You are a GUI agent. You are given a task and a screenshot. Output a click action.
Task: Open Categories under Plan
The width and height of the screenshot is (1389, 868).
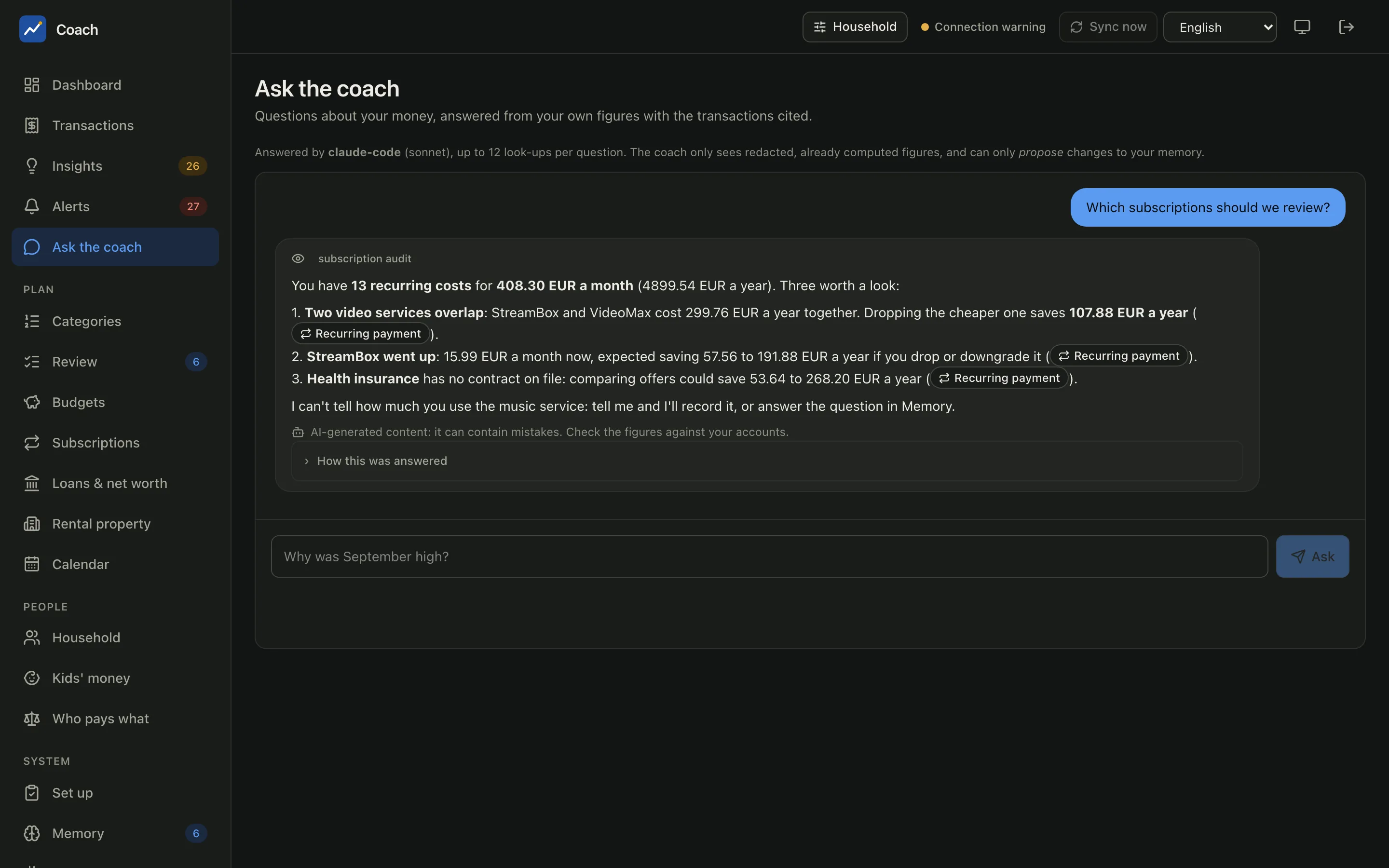pos(115,321)
